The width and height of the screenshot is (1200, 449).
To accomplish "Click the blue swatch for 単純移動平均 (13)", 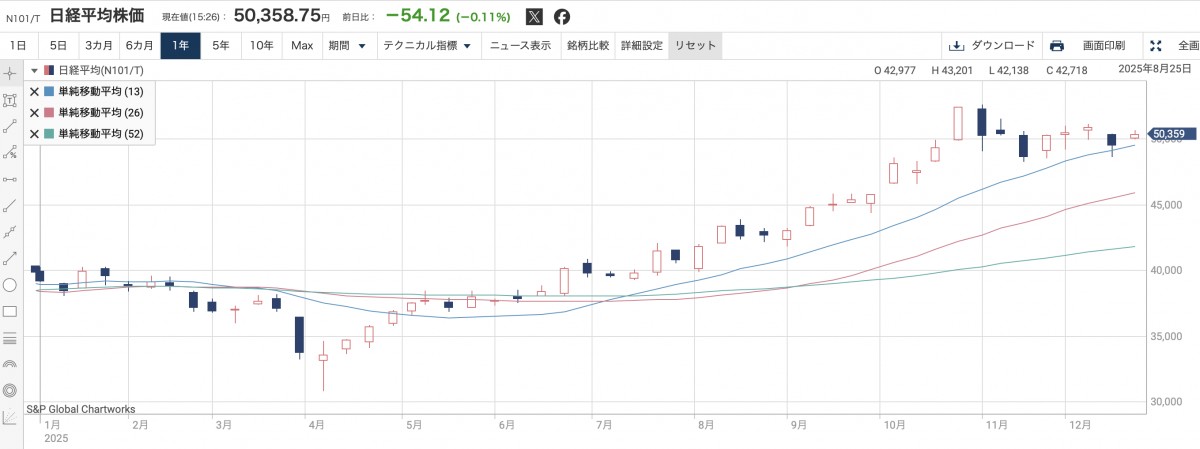I will (x=49, y=92).
